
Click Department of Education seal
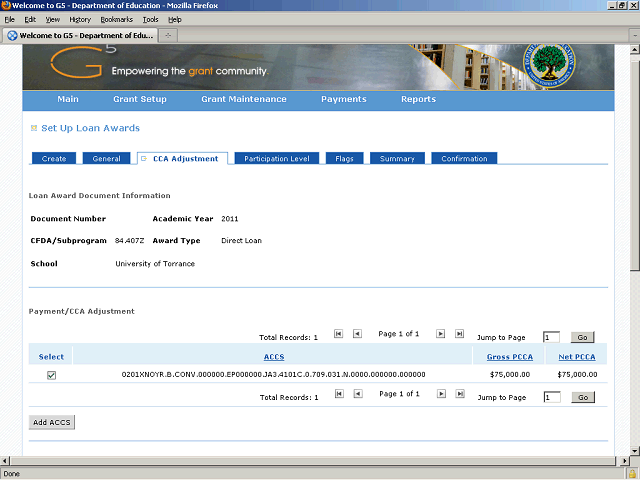(549, 65)
